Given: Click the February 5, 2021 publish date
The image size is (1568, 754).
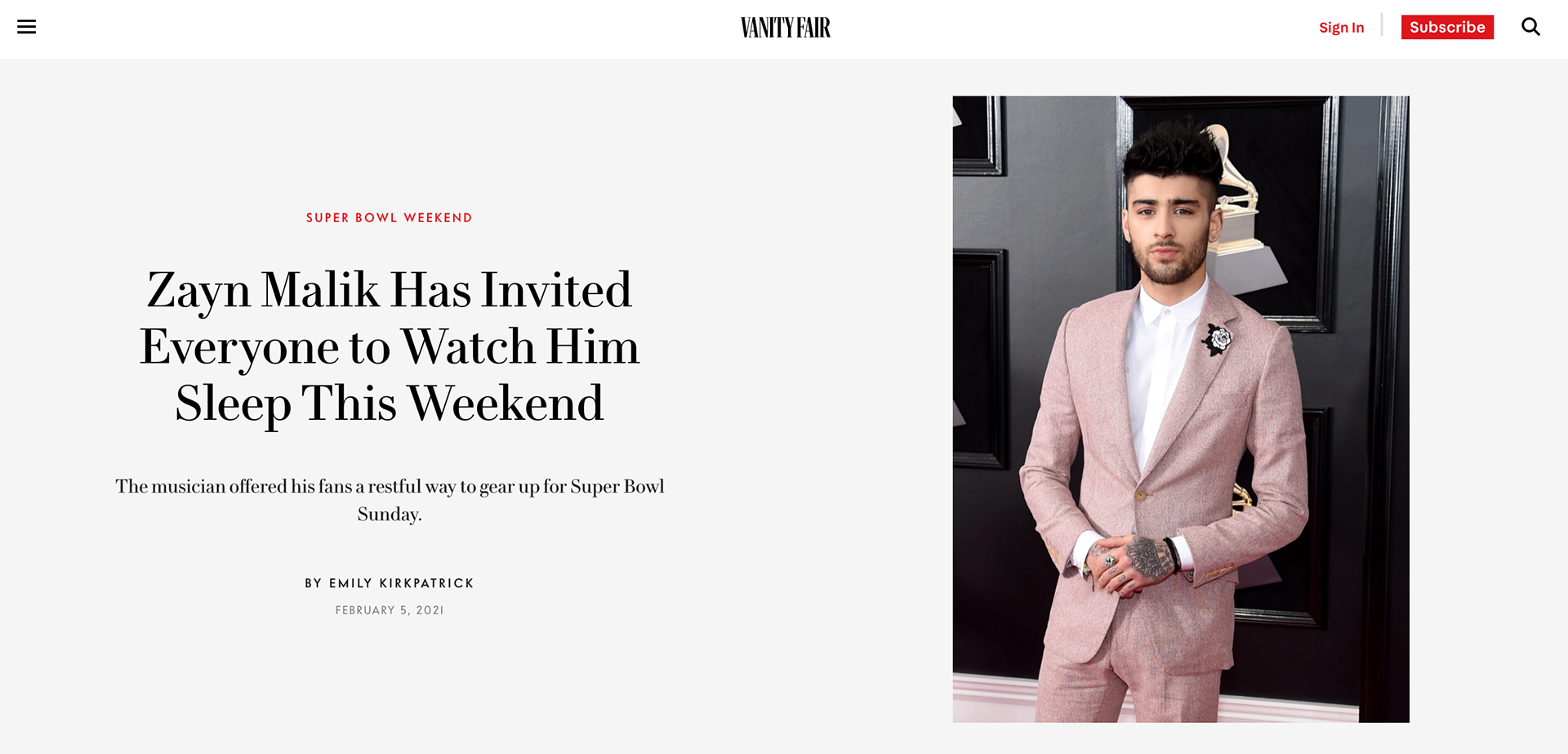Looking at the screenshot, I should tap(390, 610).
